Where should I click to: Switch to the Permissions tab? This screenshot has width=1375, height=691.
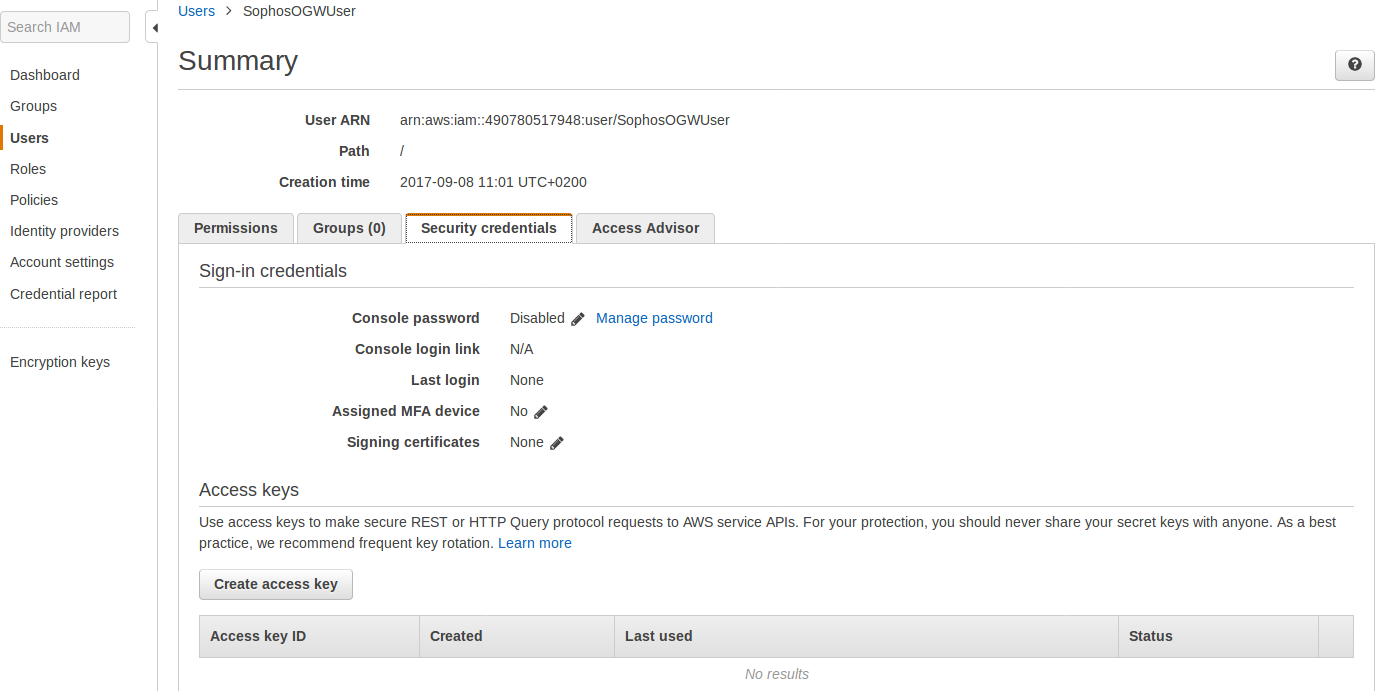235,228
